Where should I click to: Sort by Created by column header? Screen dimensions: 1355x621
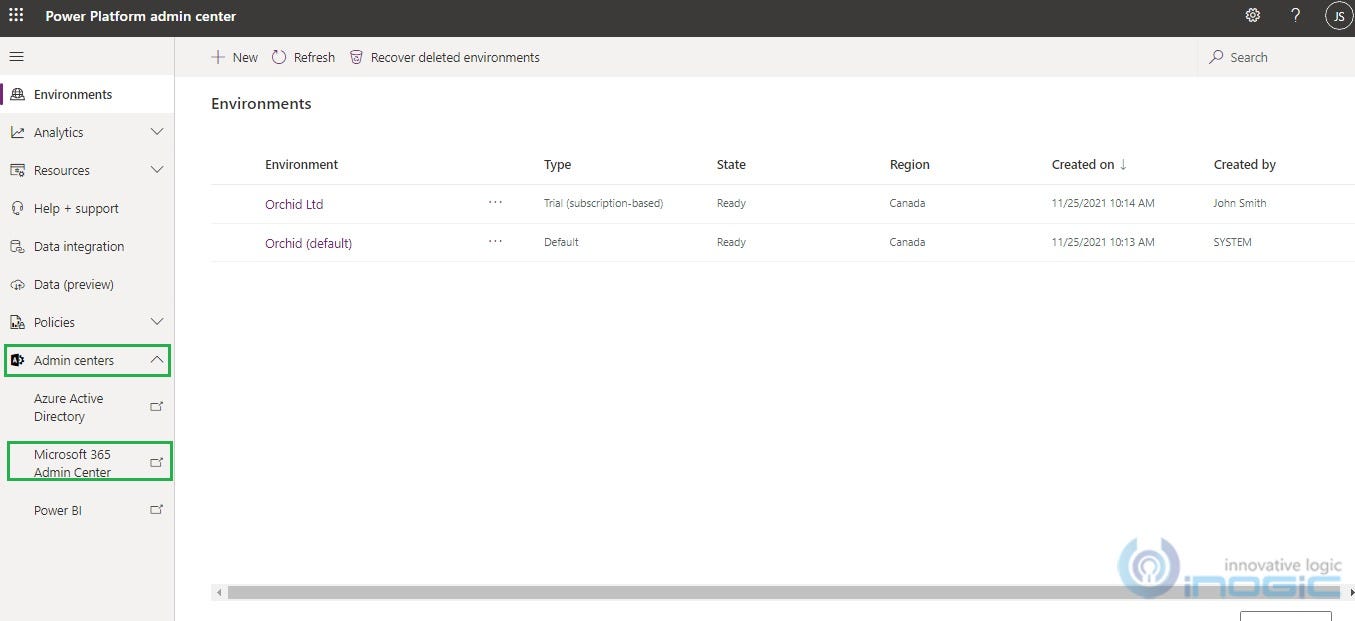point(1245,164)
